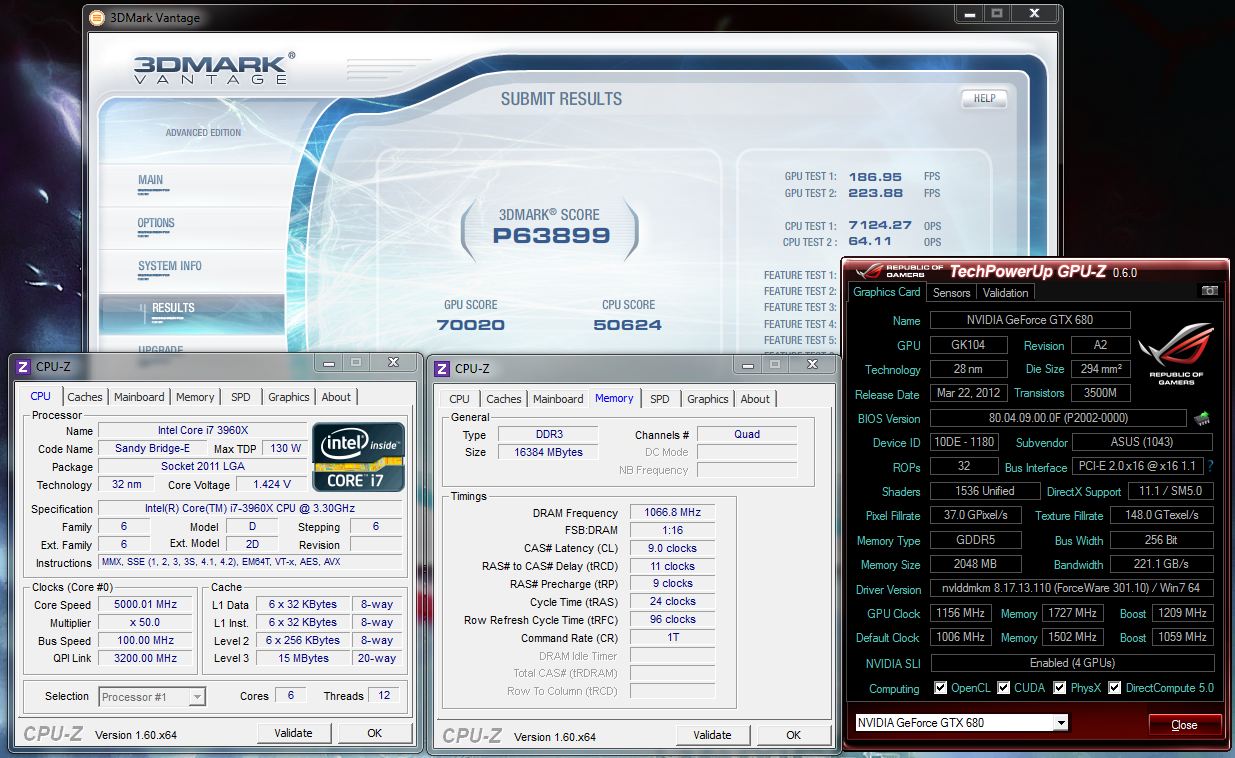Switch to Sensors tab in GPU-Z
1235x758 pixels.
click(x=951, y=293)
